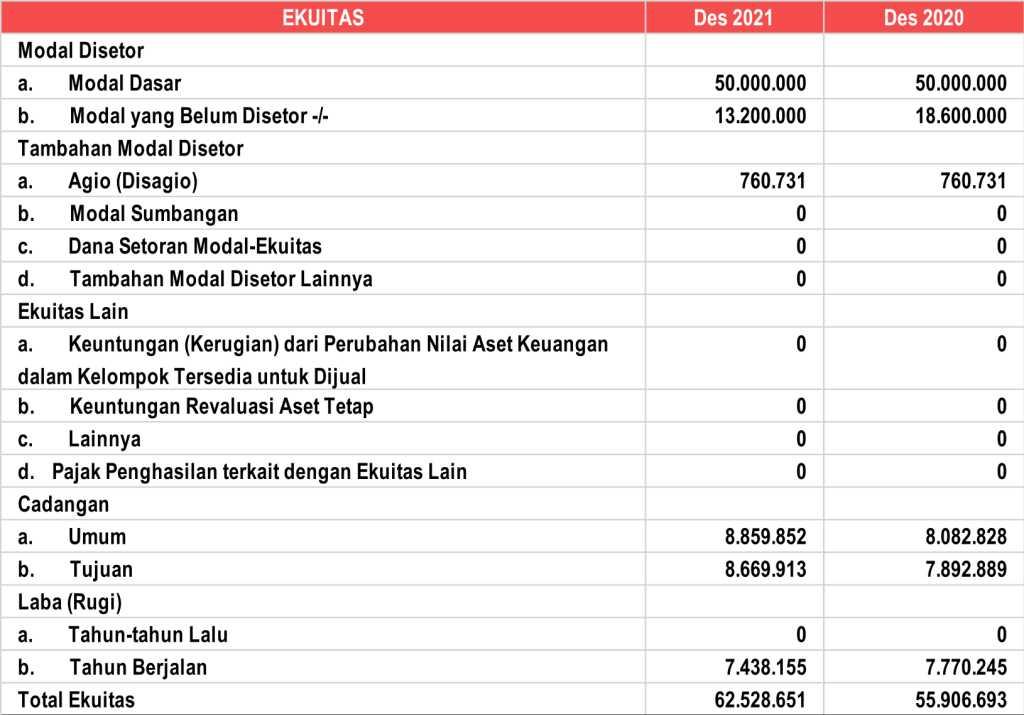Image resolution: width=1024 pixels, height=715 pixels.
Task: Click the Dana Setoran Modal-Ekuitas label
Action: coord(195,246)
